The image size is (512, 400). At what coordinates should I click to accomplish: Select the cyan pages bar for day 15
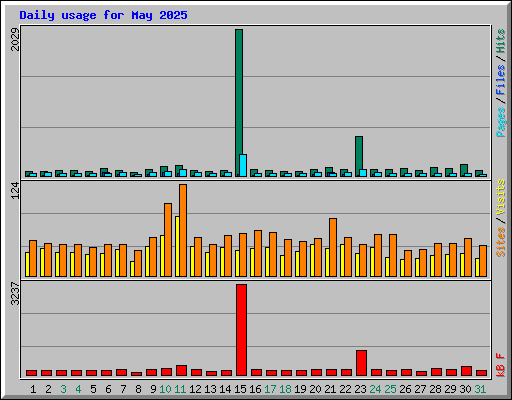[243, 165]
